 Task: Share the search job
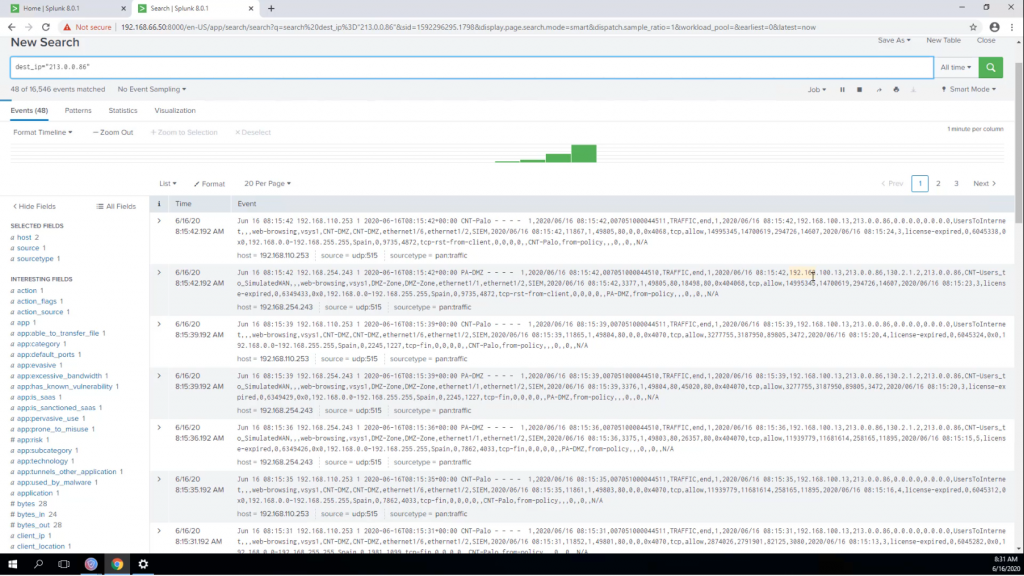click(878, 89)
